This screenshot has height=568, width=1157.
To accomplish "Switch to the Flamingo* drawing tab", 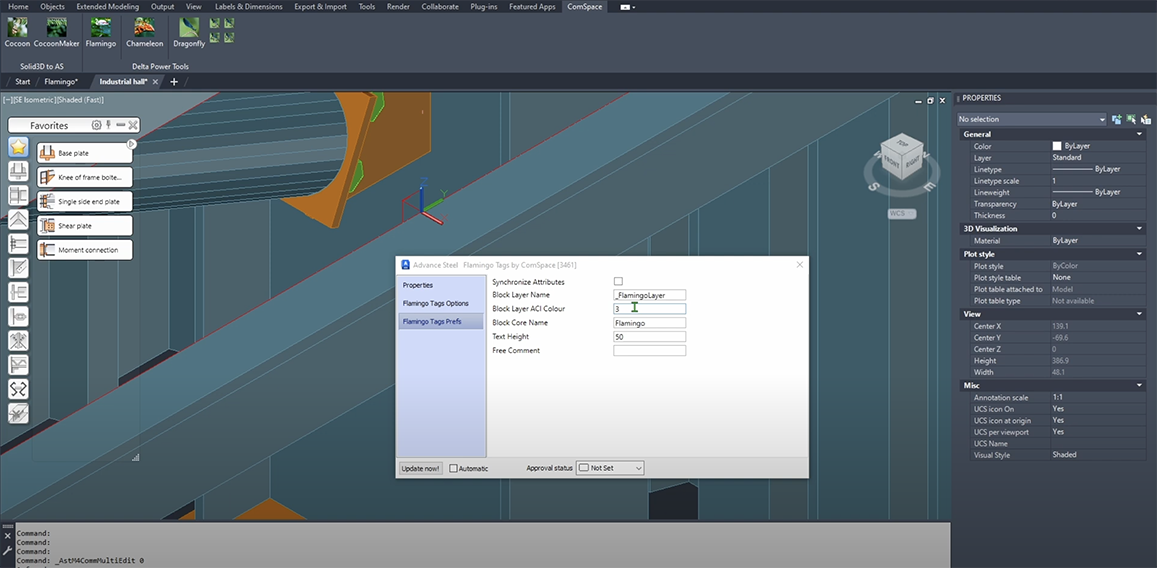I will point(61,82).
